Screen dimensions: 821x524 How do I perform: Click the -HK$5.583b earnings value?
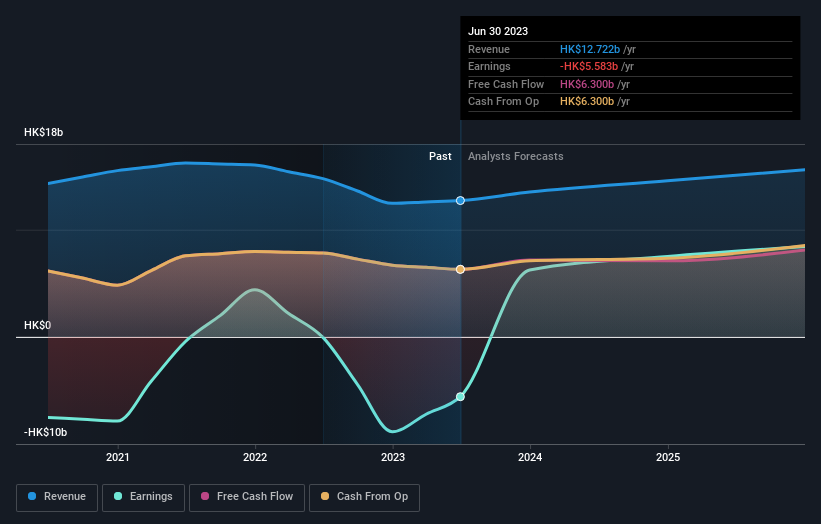tap(589, 66)
